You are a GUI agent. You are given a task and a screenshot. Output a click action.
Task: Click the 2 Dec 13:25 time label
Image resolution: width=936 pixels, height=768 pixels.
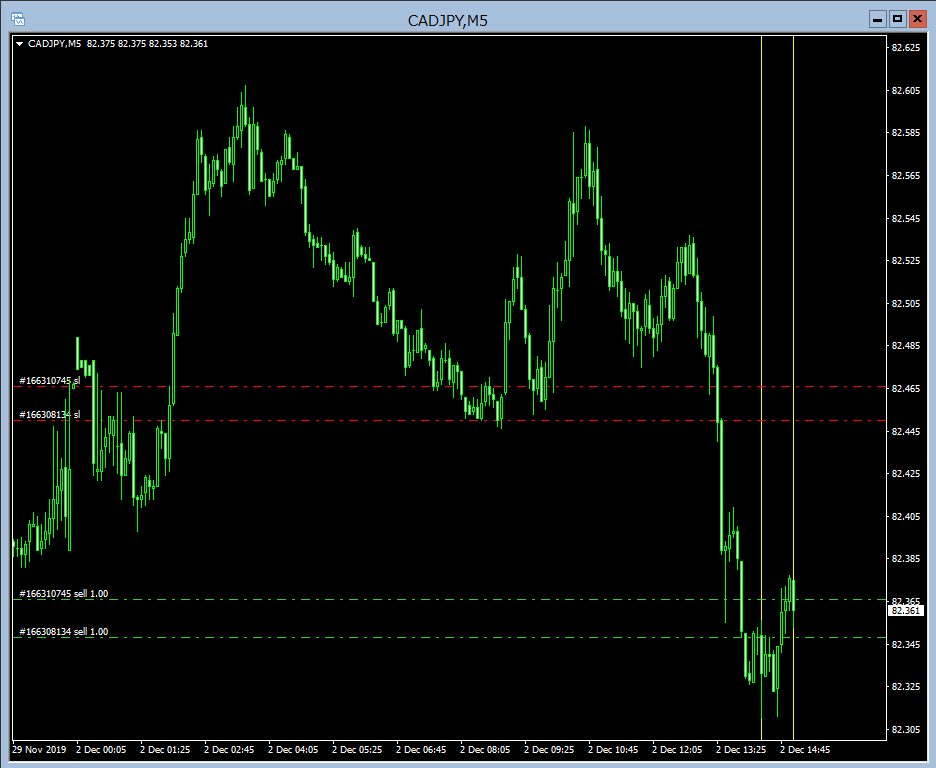point(741,750)
